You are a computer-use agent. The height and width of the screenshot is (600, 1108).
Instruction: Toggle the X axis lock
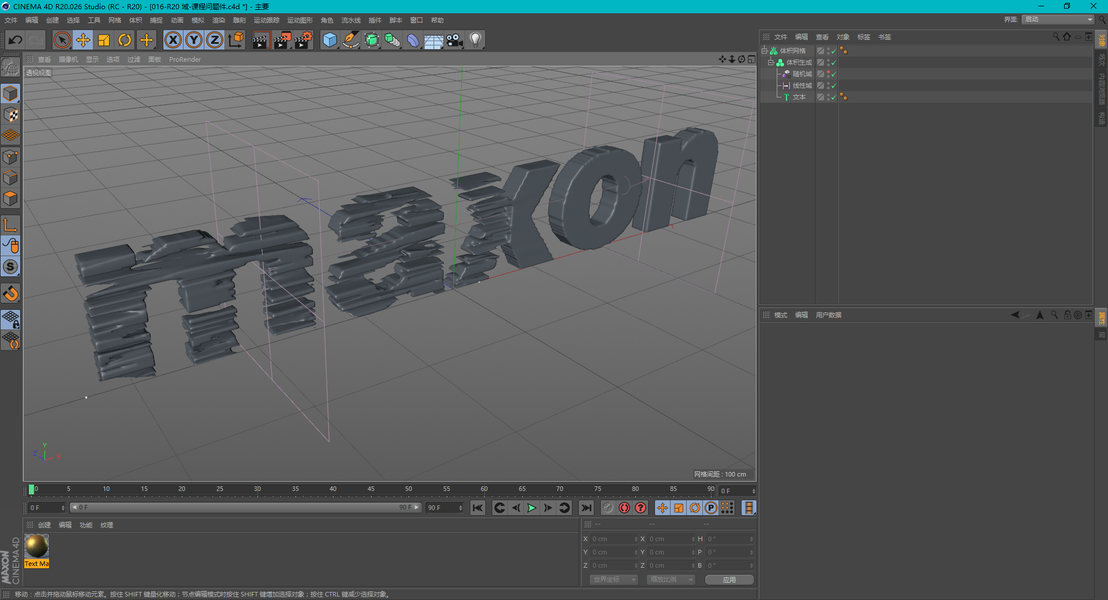(172, 40)
